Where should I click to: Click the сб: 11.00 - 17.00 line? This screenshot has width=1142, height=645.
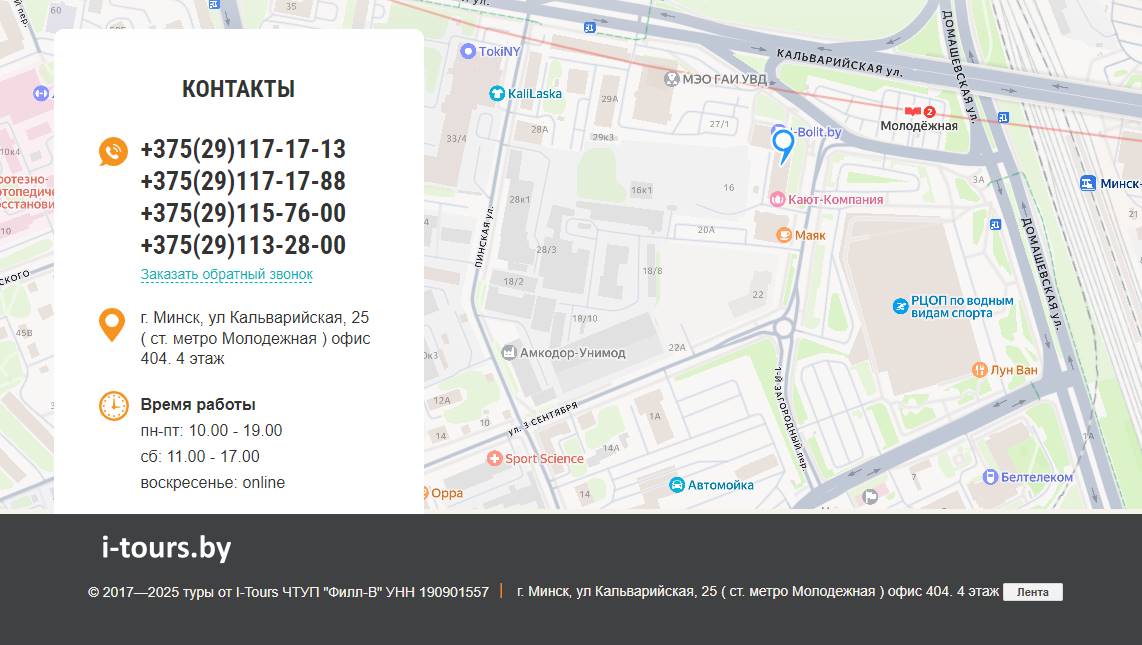coord(200,456)
